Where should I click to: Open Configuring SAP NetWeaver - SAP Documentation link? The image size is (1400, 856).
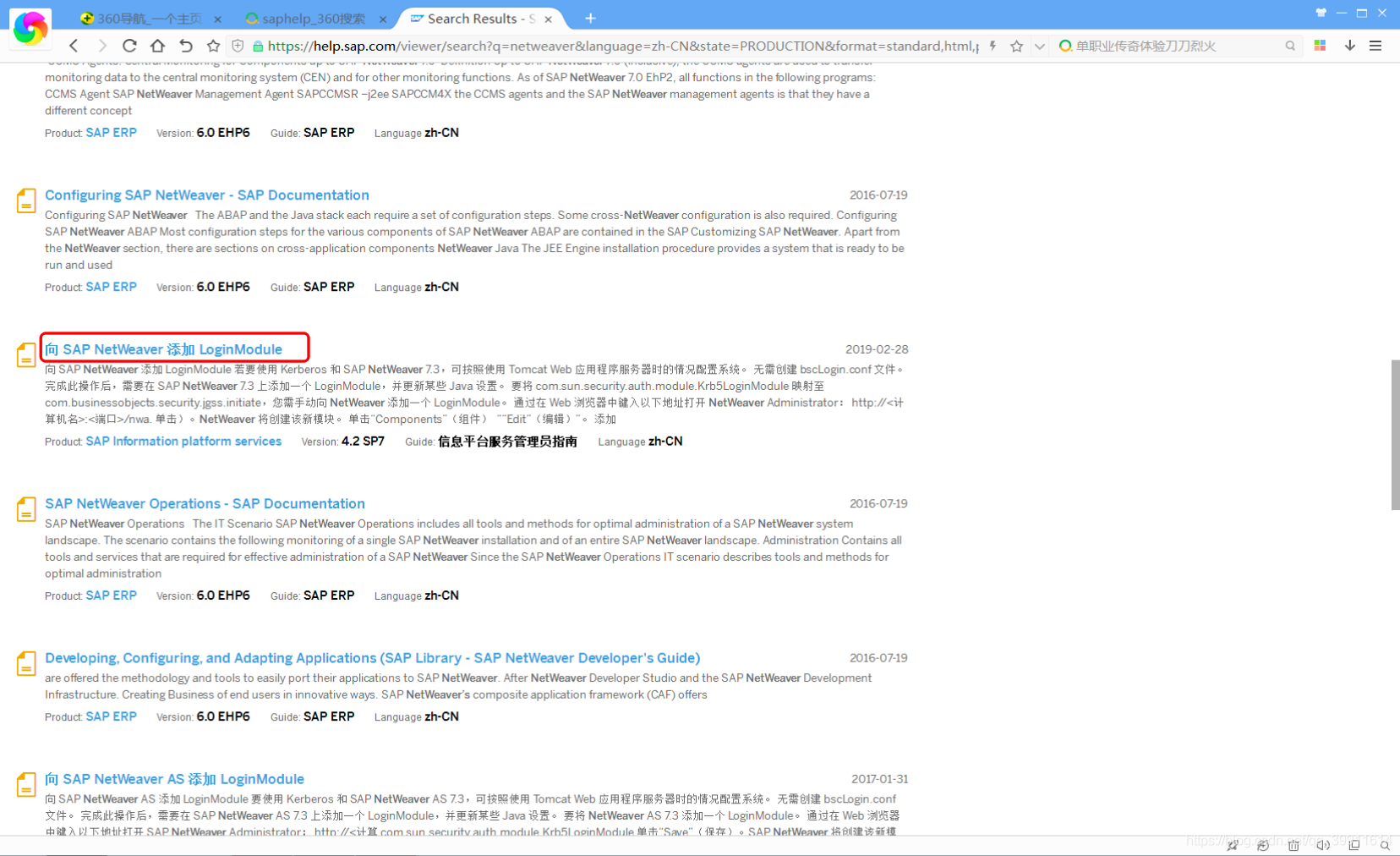point(207,195)
